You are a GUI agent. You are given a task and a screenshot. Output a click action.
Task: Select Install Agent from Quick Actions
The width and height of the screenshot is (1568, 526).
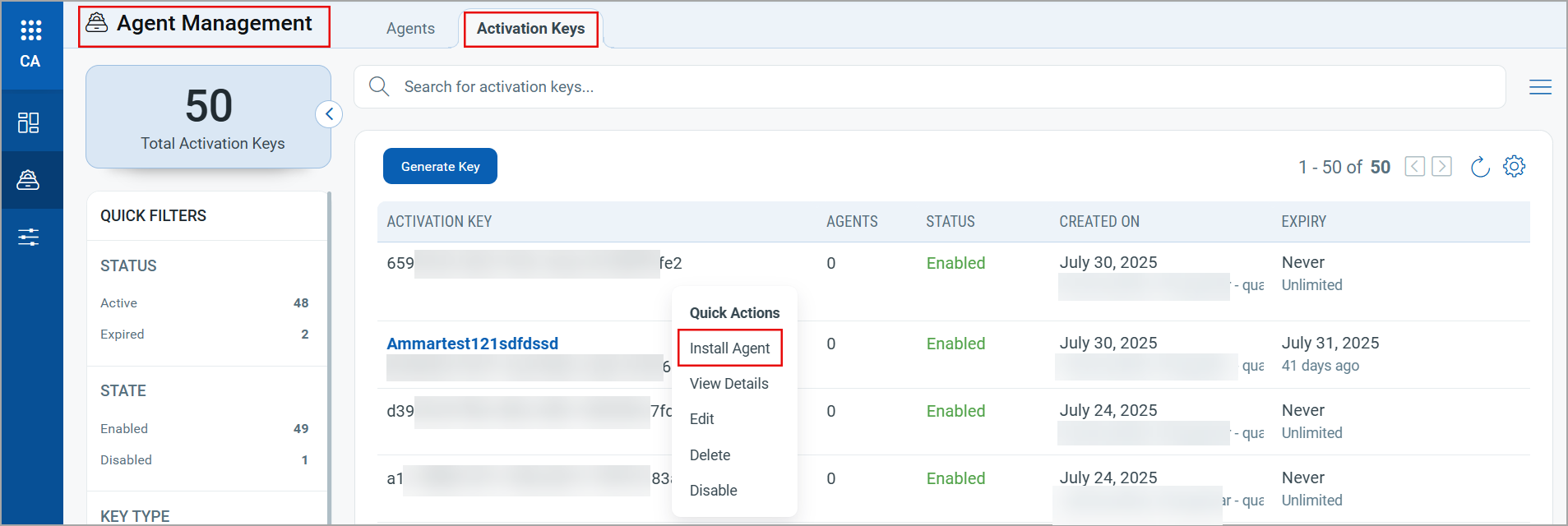tap(729, 348)
